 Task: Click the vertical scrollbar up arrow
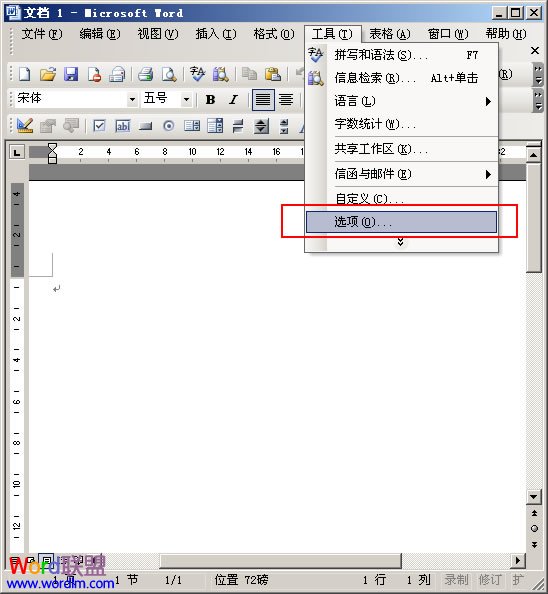tap(534, 155)
